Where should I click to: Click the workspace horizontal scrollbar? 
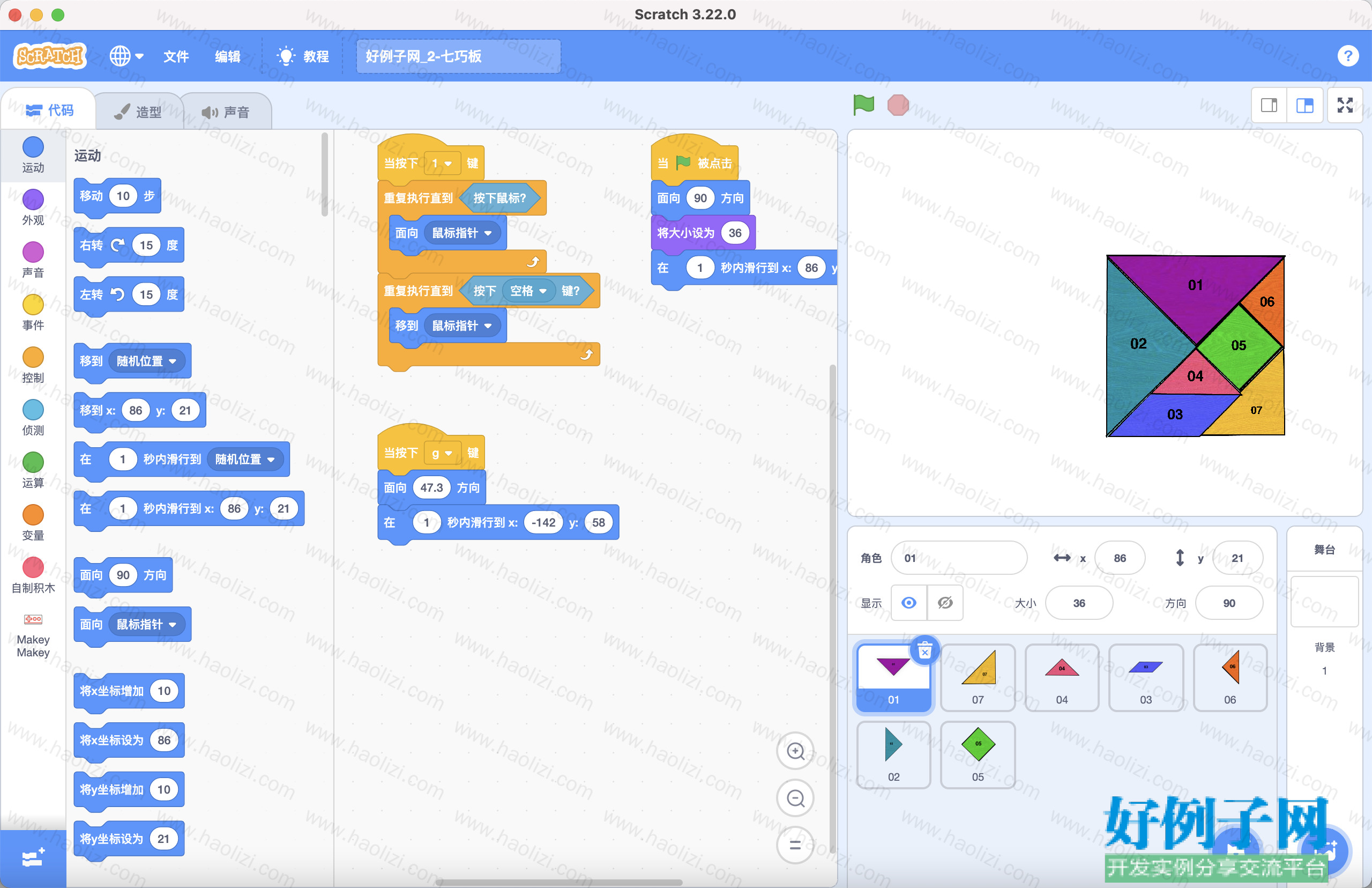pos(559,882)
